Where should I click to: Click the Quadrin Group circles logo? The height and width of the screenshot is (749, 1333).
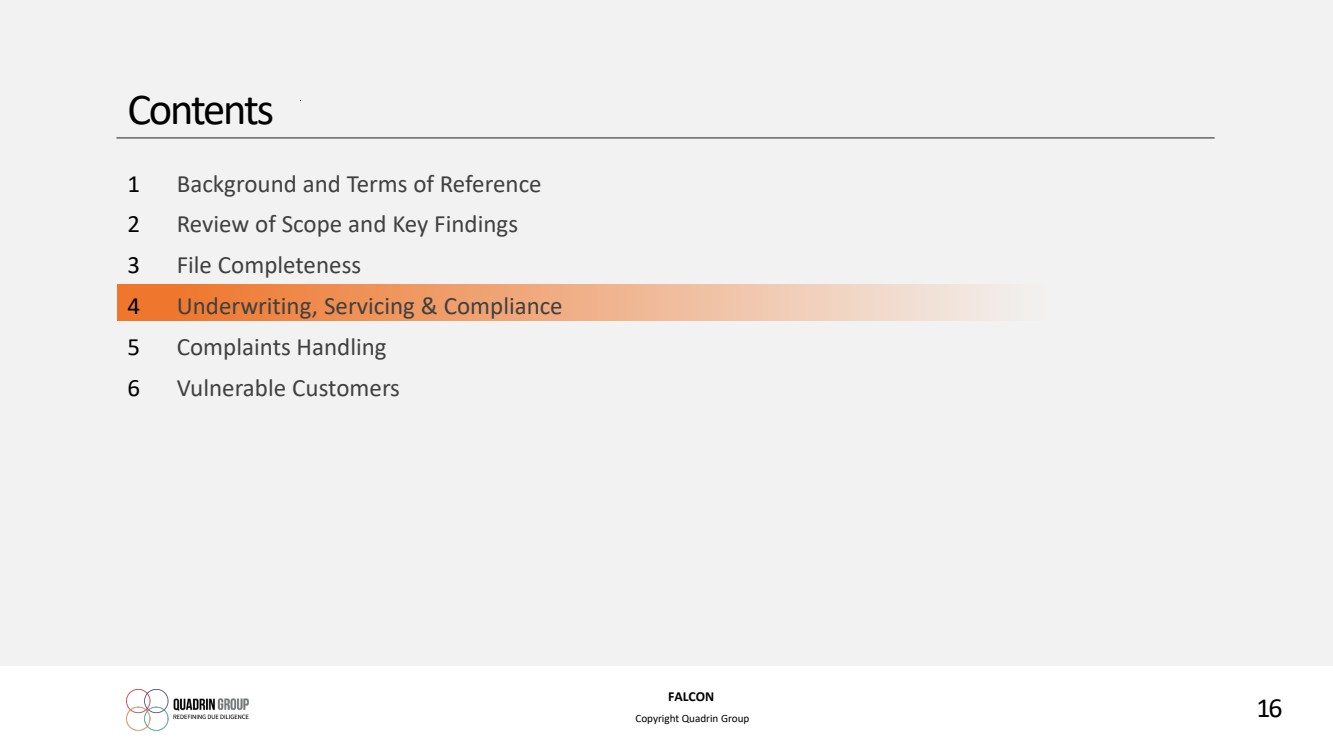[147, 709]
